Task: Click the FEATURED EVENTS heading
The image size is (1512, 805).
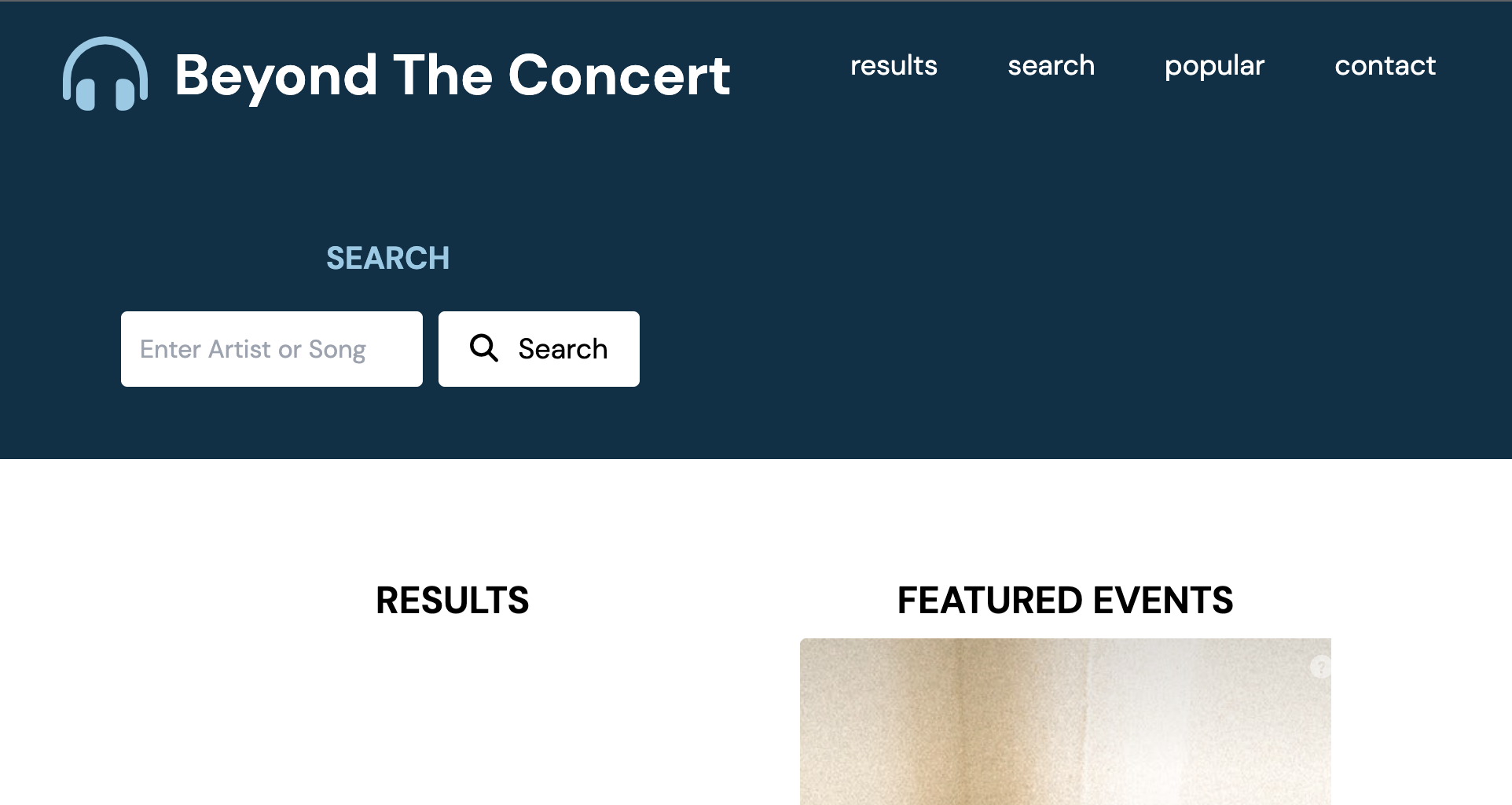Action: click(x=1066, y=601)
